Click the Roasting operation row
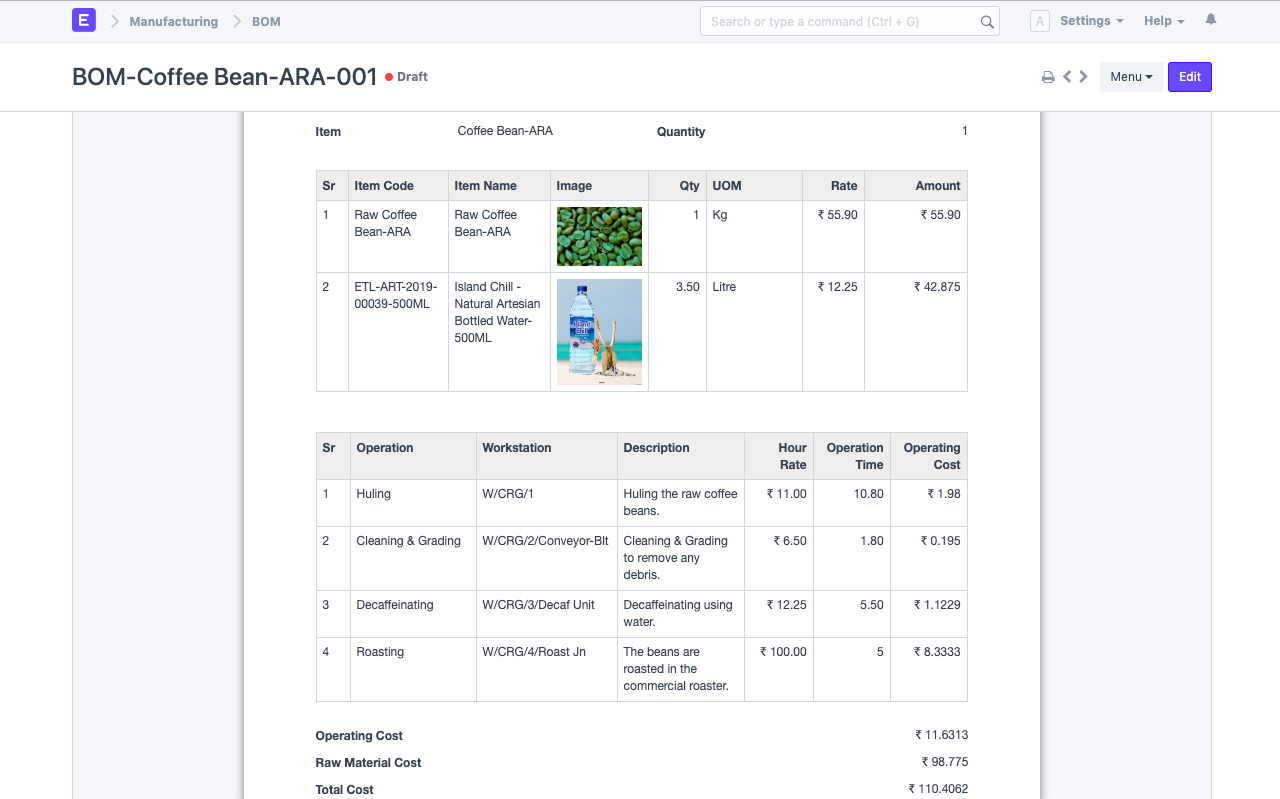This screenshot has width=1280, height=799. click(641, 670)
